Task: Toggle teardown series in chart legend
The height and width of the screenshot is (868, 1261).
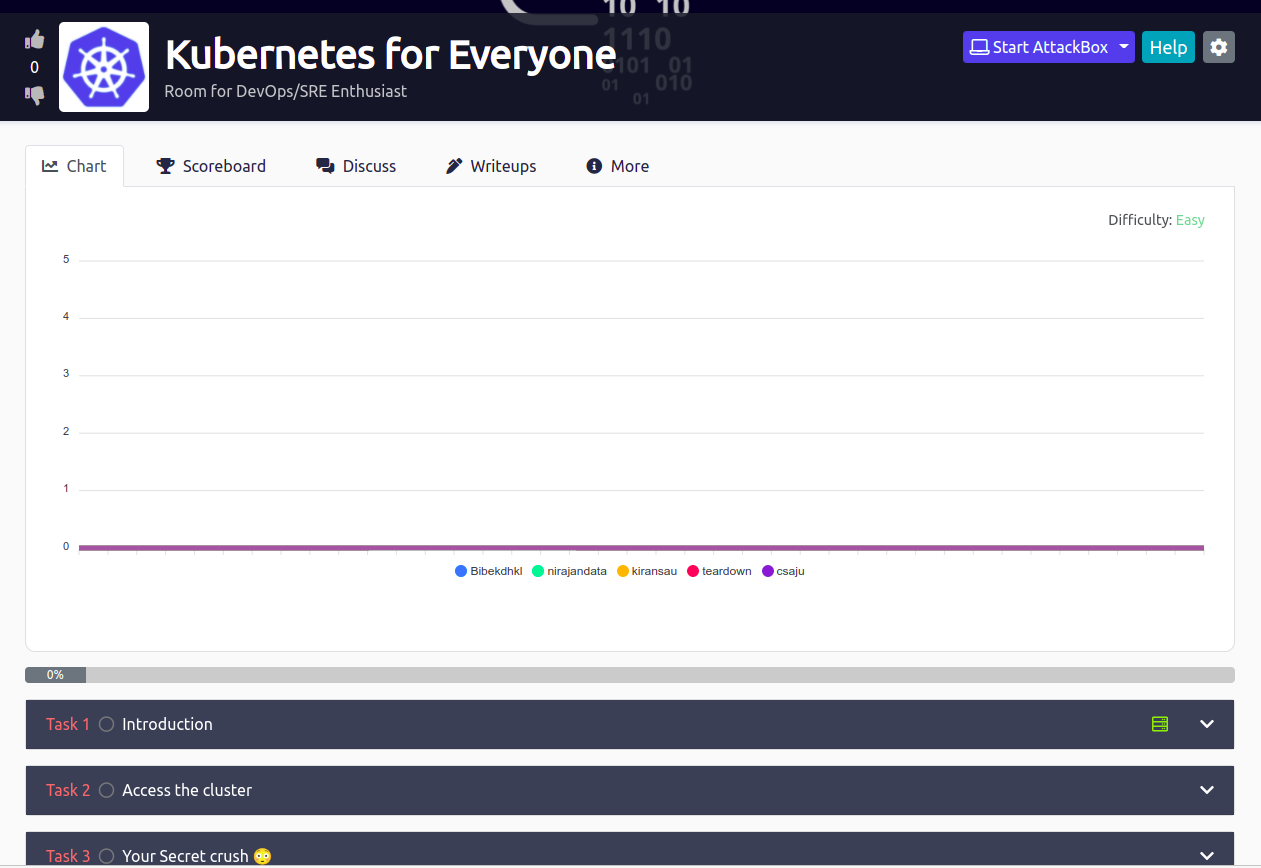Action: point(719,571)
